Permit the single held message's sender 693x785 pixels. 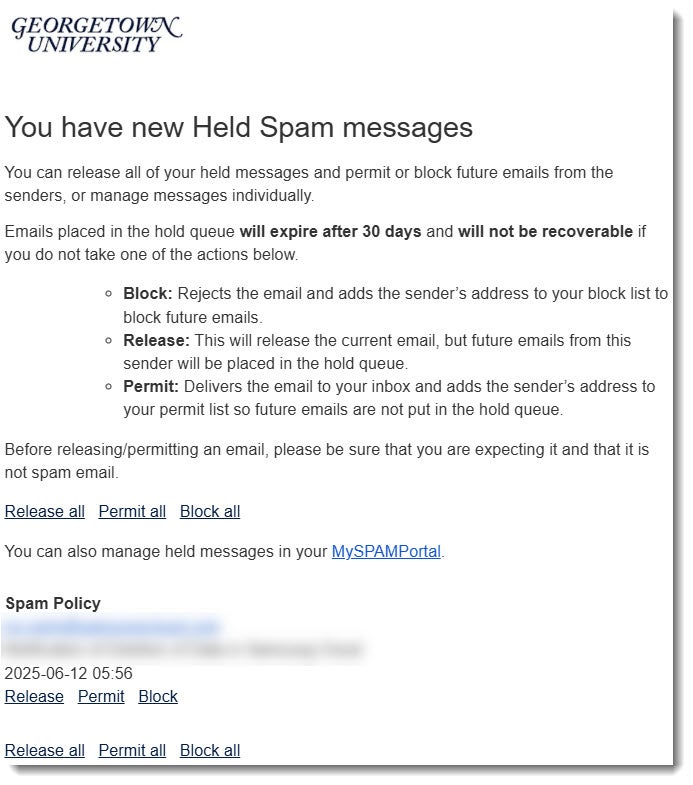click(x=101, y=697)
